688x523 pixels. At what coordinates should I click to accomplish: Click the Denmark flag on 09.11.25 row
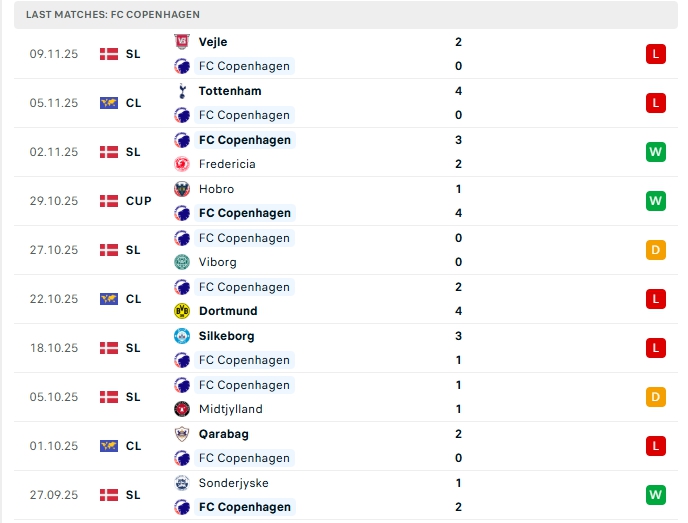tap(109, 54)
